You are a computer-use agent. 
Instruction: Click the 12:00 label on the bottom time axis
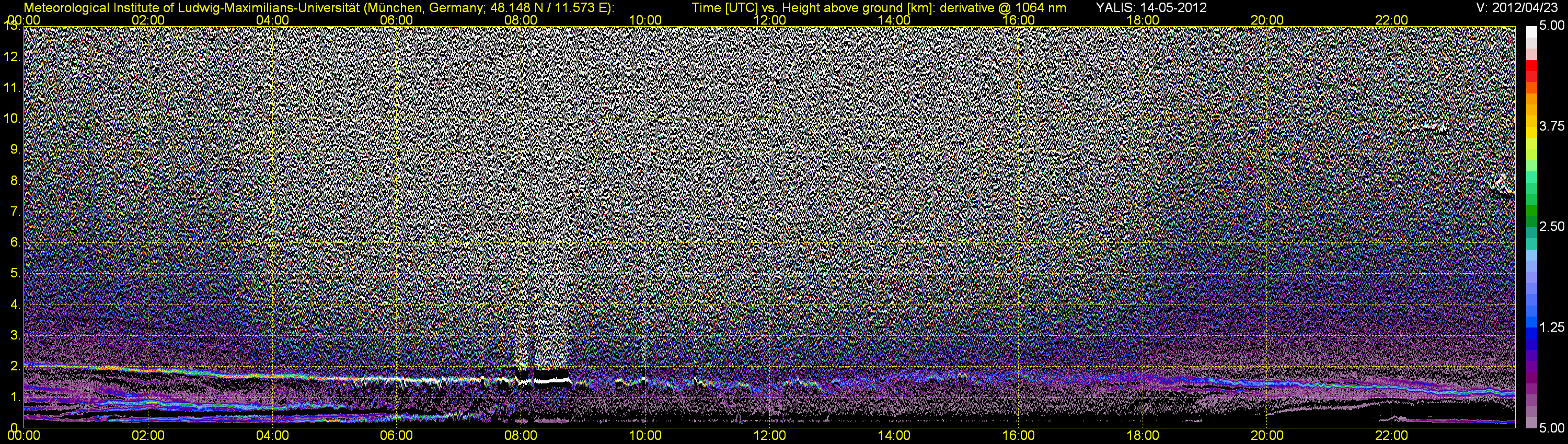(769, 436)
